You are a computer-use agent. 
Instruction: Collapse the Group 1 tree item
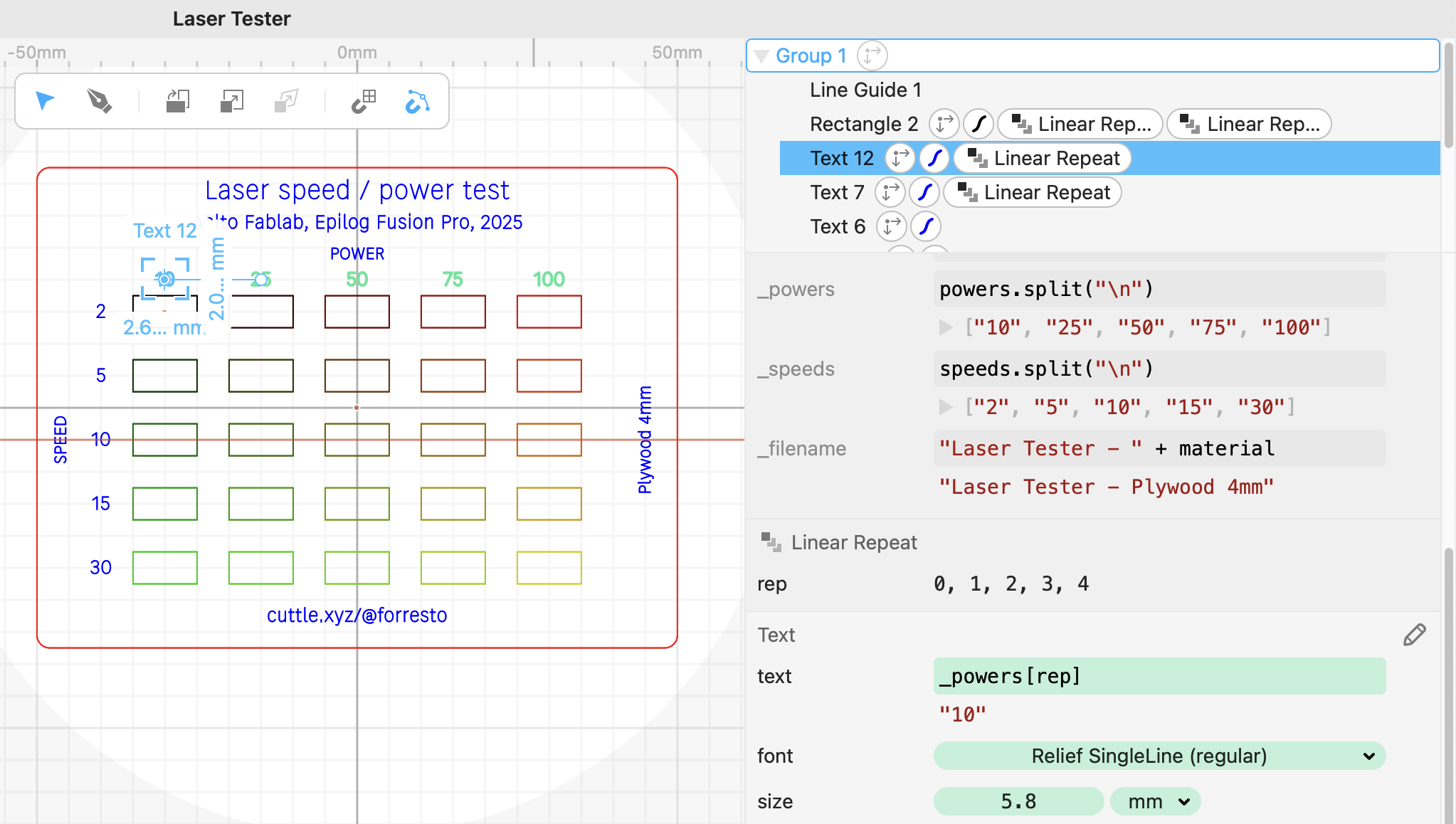point(761,56)
